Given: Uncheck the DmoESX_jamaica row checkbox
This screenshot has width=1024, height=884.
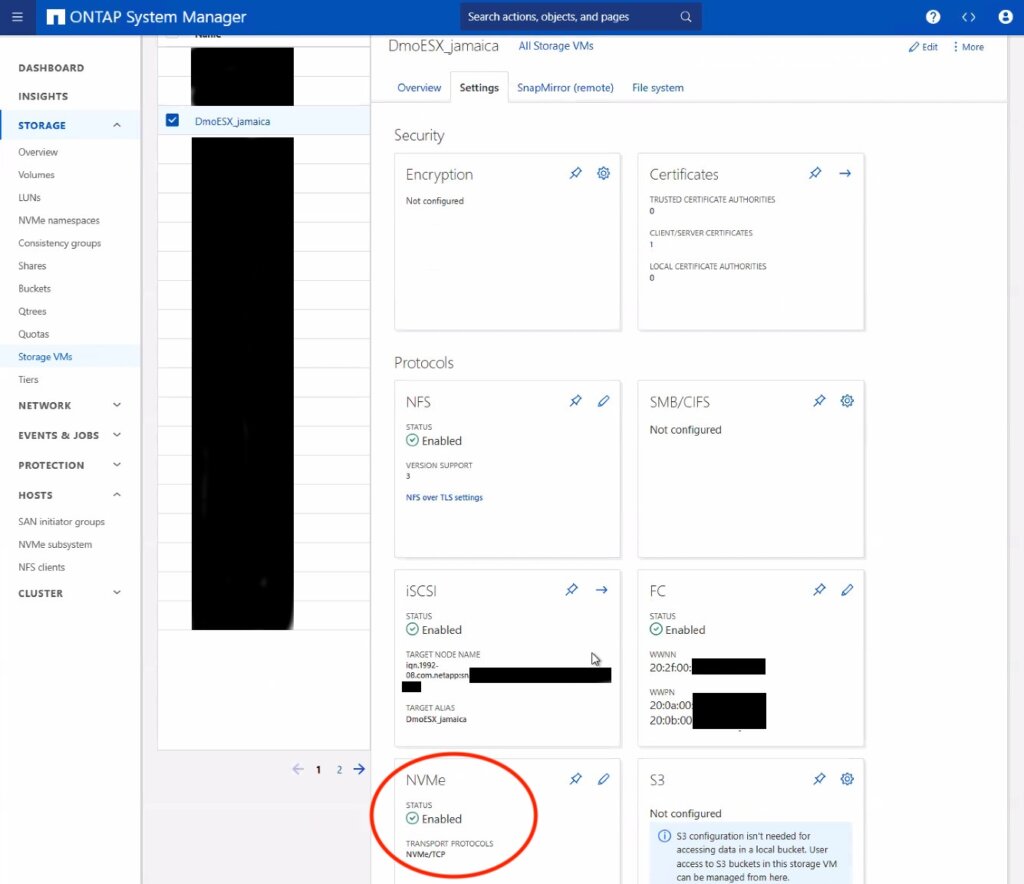Looking at the screenshot, I should tap(172, 118).
